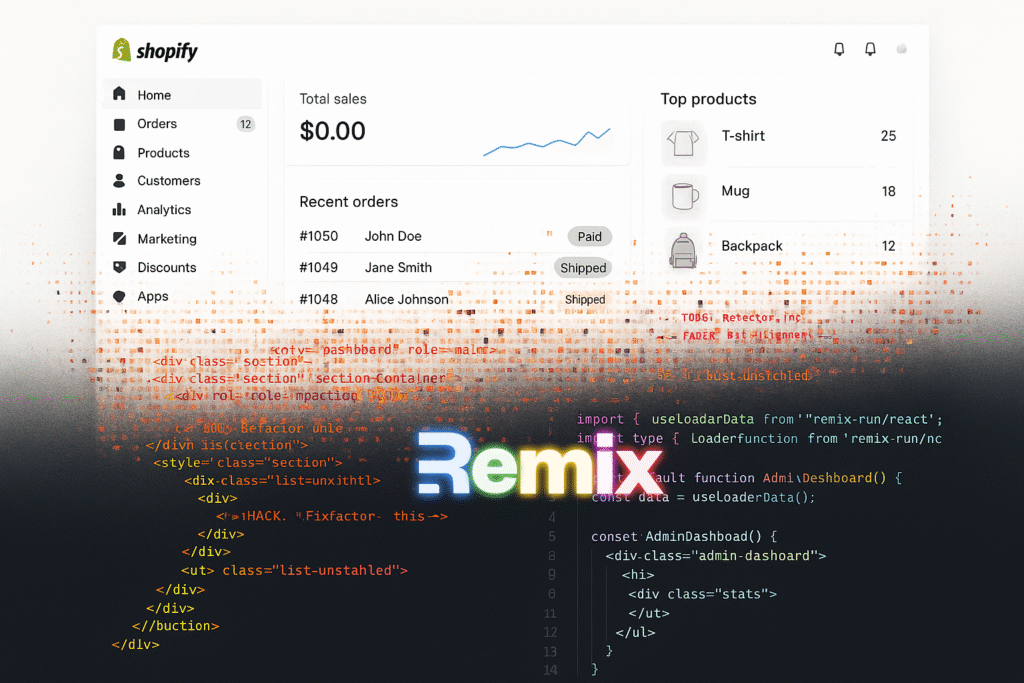Open the Mug product thumbnail
1024x683 pixels.
(x=684, y=196)
